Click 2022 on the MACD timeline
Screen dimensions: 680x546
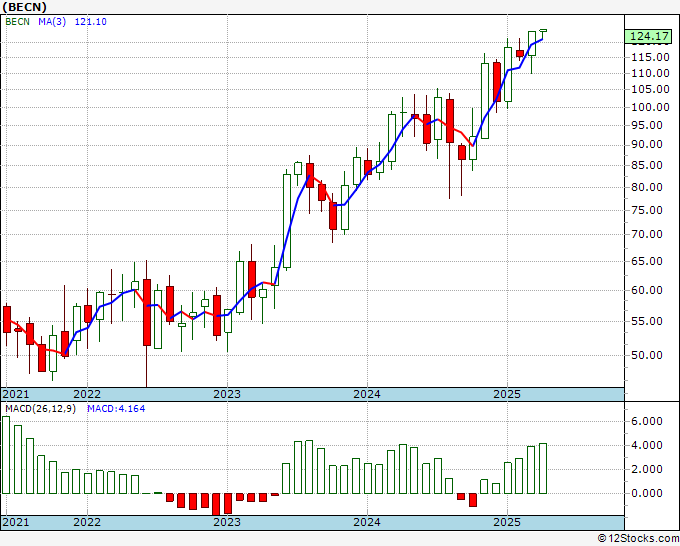tap(87, 522)
